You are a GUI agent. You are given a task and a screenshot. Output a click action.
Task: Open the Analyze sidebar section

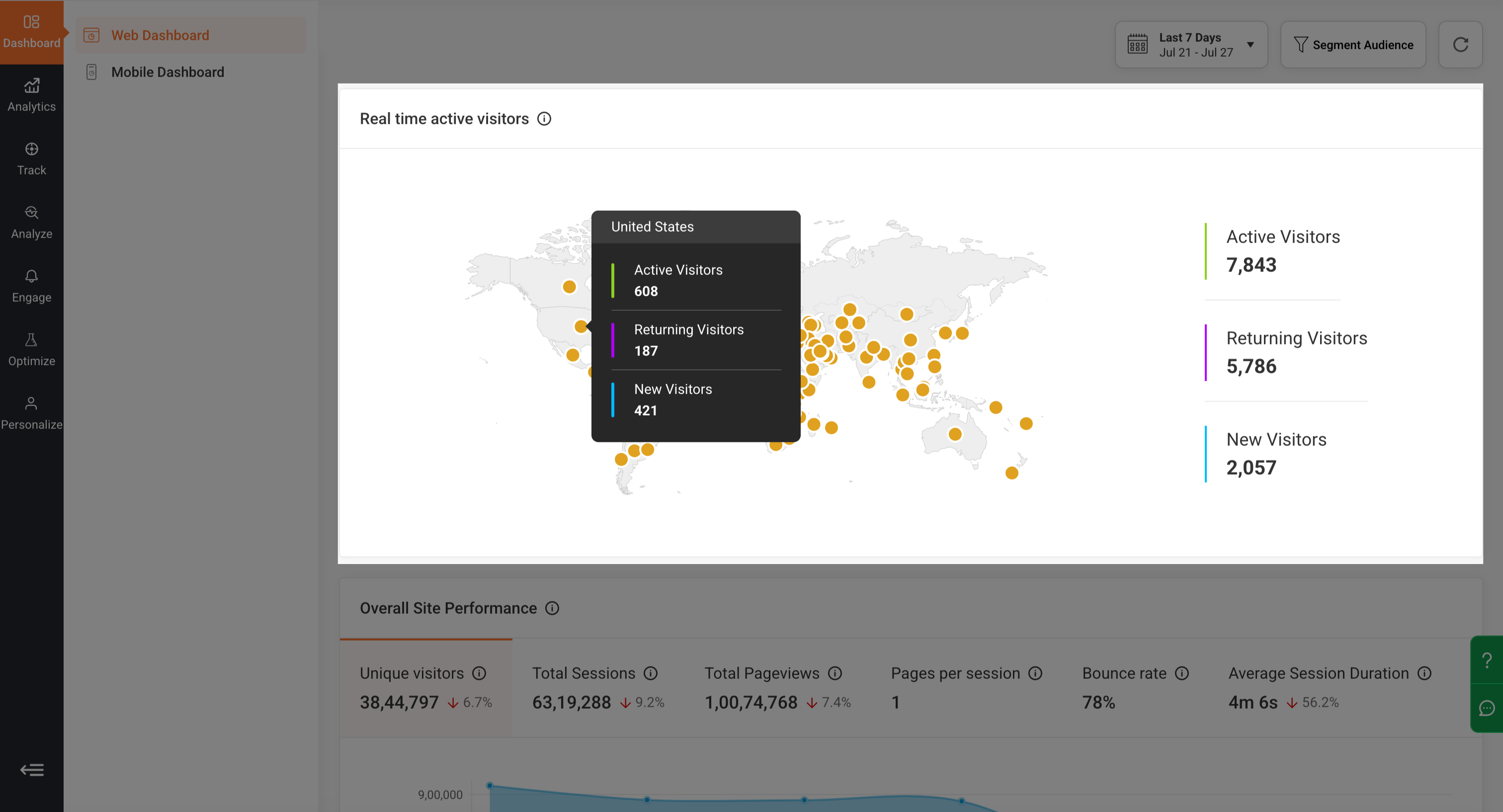[31, 223]
